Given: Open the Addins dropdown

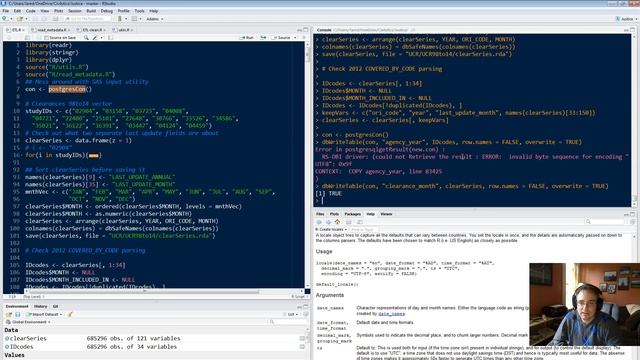Looking at the screenshot, I should 155,19.
